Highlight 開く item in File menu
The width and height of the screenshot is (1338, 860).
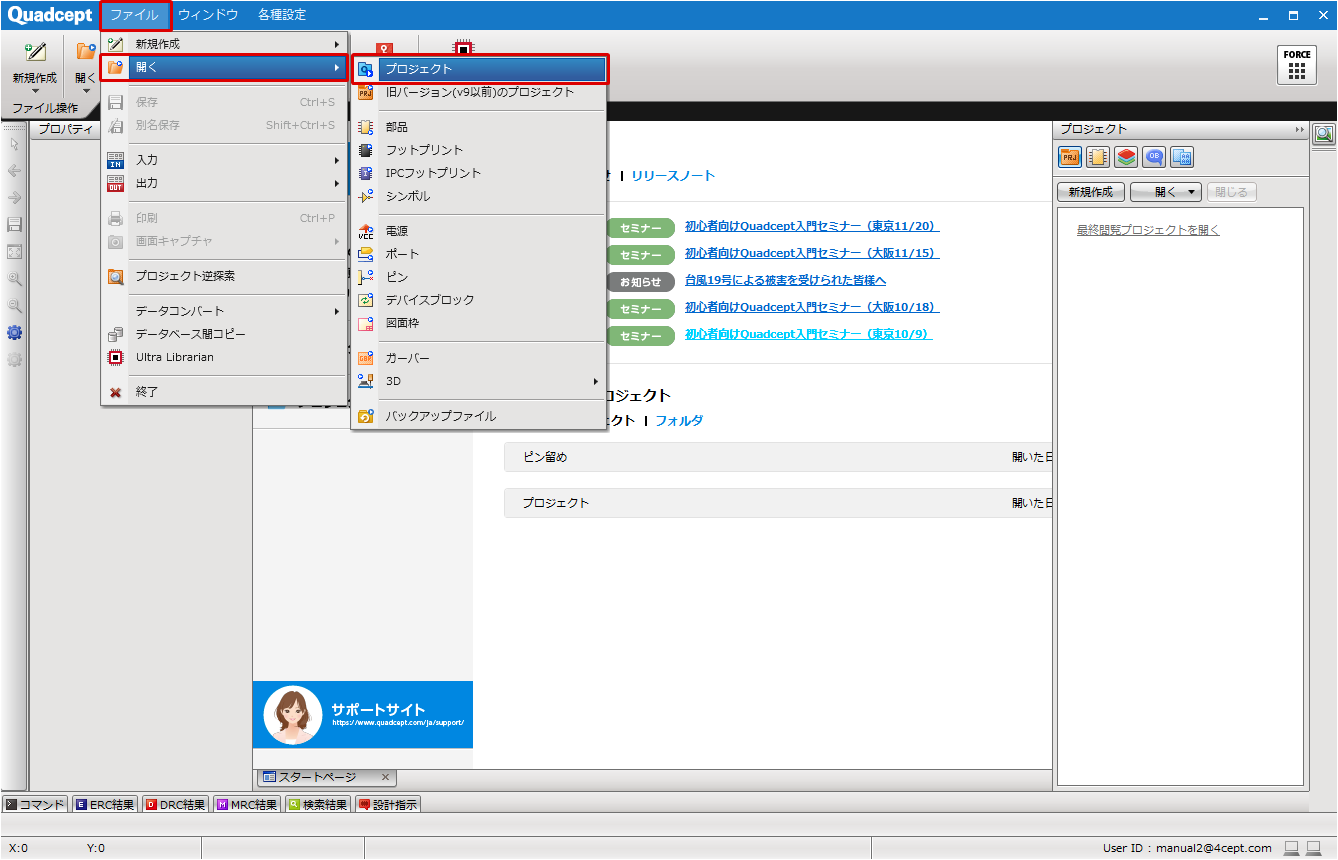pyautogui.click(x=224, y=67)
